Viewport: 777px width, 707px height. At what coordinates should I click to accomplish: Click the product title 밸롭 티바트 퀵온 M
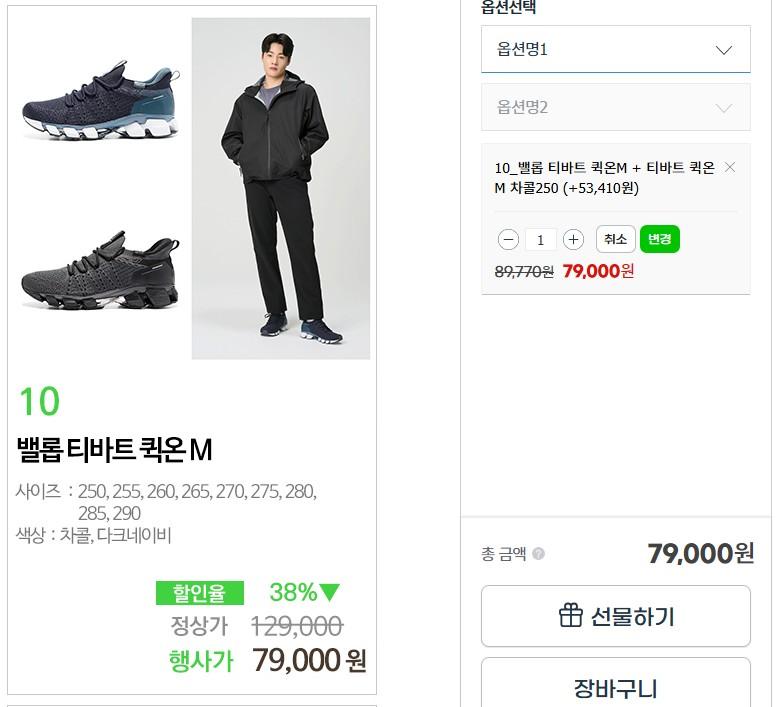click(x=115, y=450)
